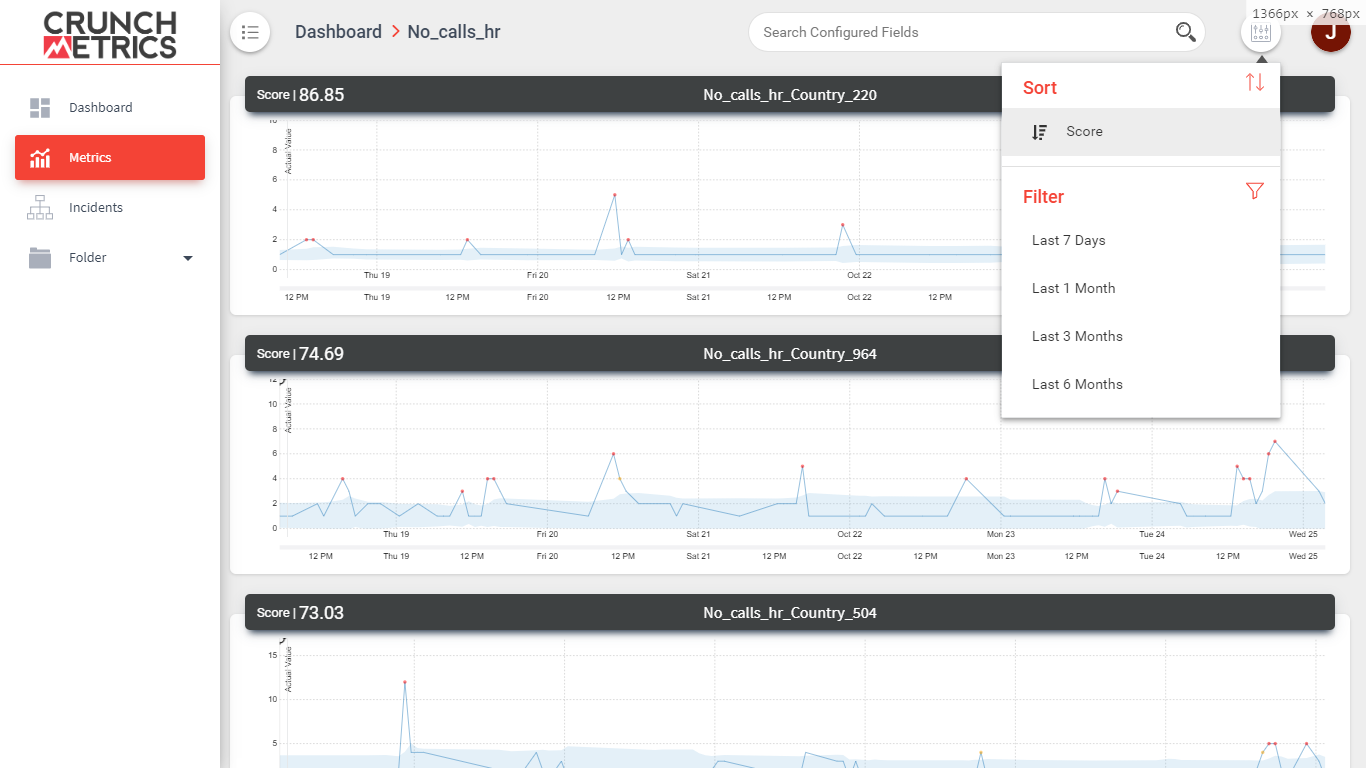Click the Filter section heading
Viewport: 1366px width, 768px height.
point(1043,197)
